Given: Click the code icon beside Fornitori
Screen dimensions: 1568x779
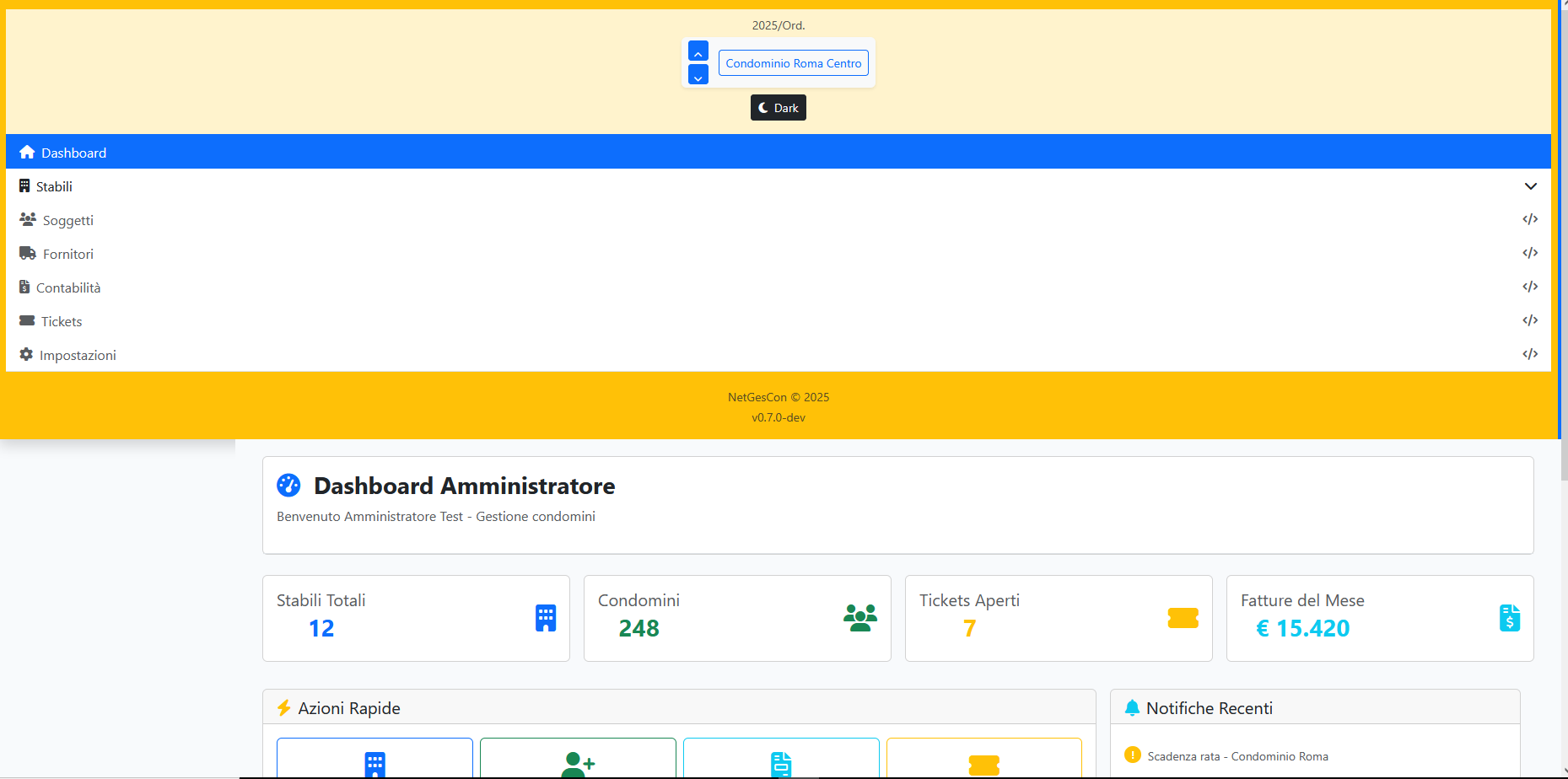Looking at the screenshot, I should point(1530,253).
